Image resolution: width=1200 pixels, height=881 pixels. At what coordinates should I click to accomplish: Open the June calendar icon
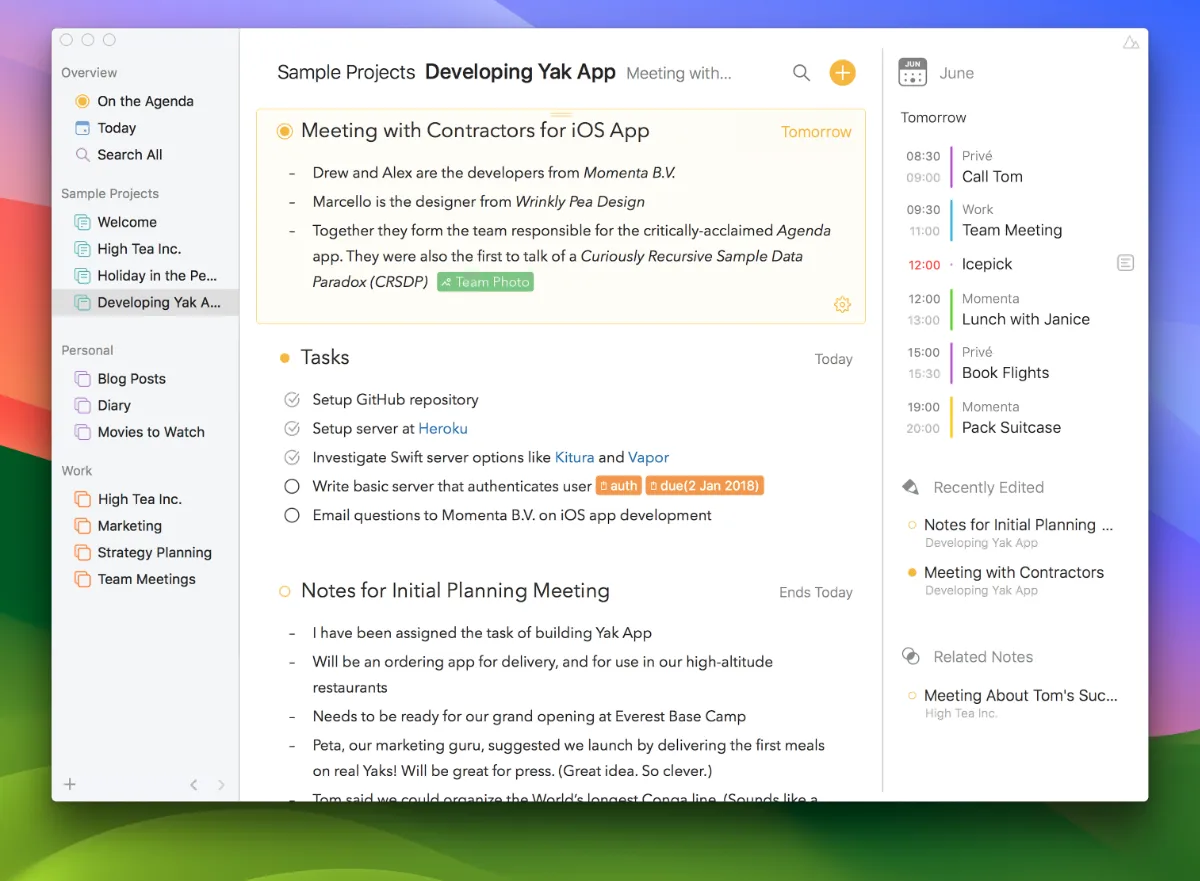coord(912,73)
